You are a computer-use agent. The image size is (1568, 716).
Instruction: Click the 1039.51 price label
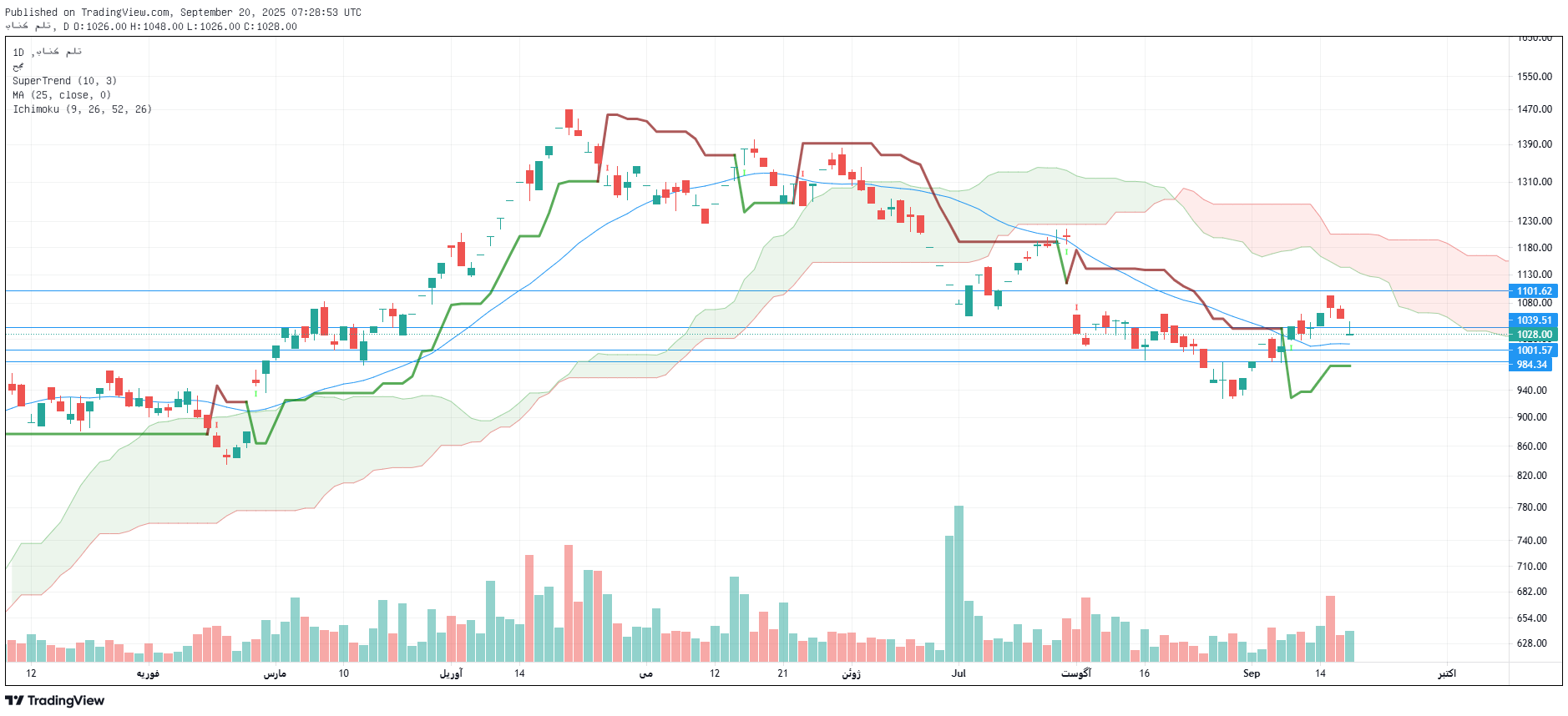(1533, 320)
